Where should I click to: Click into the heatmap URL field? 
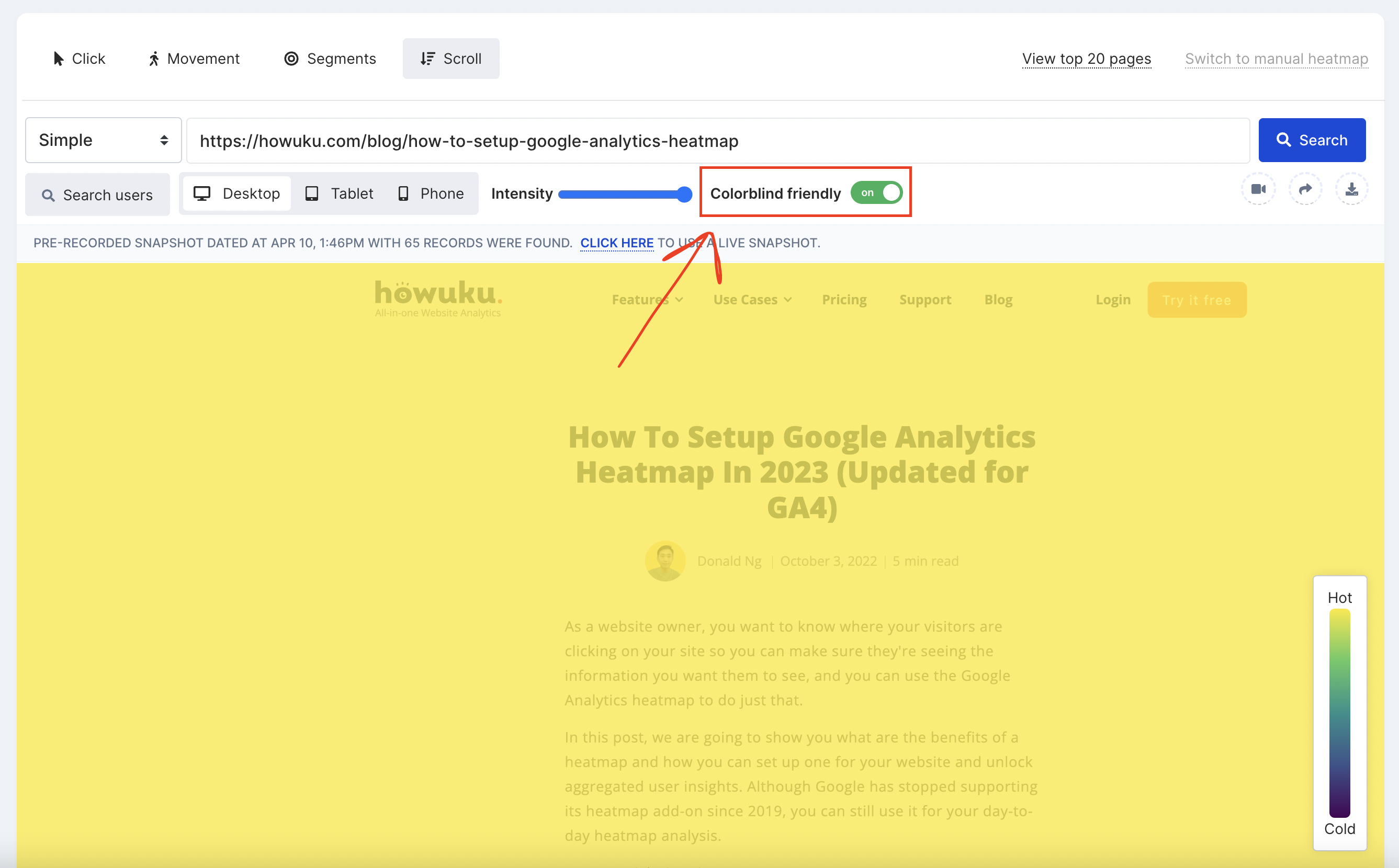point(718,141)
